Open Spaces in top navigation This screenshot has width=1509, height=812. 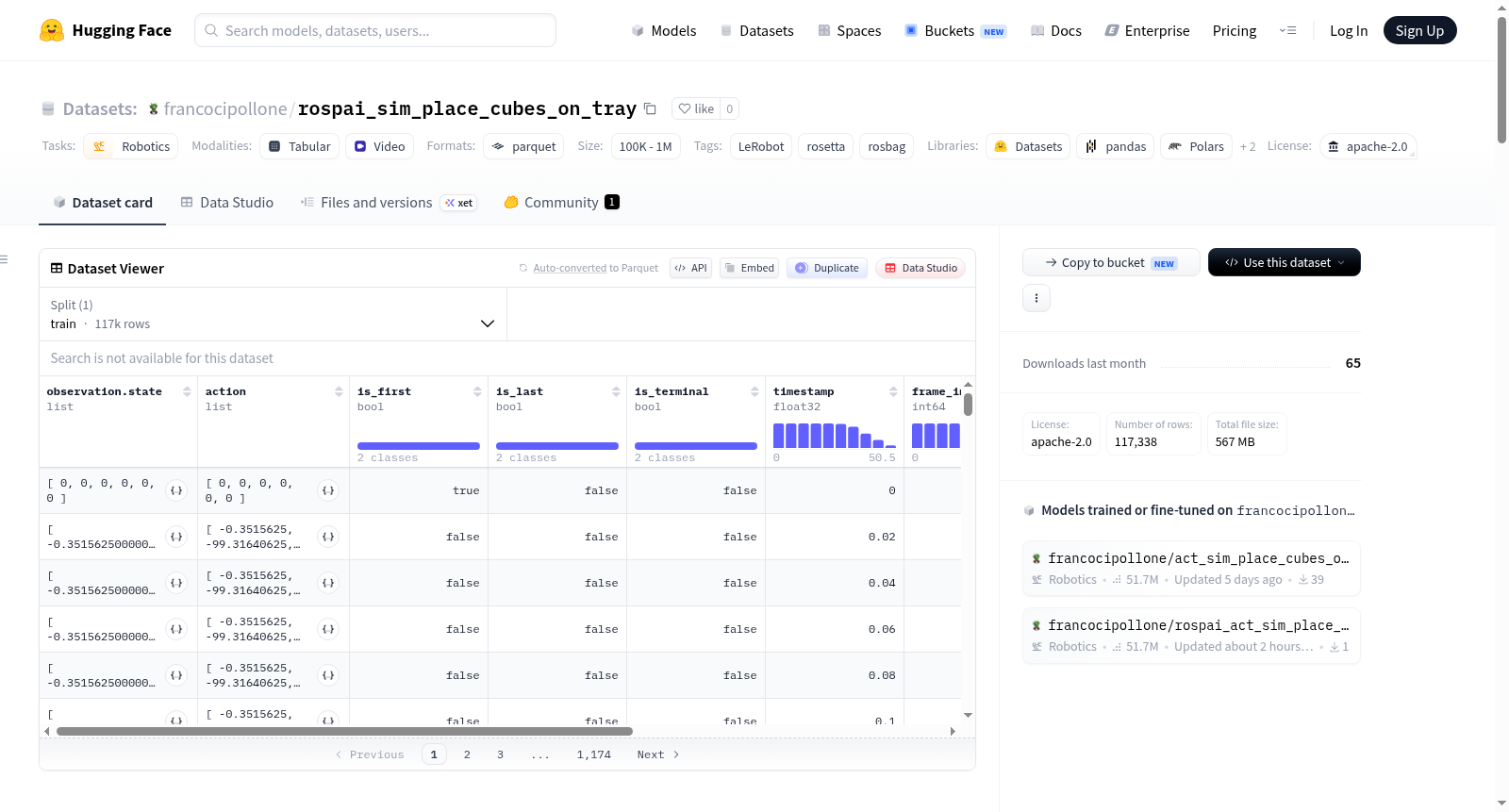850,31
